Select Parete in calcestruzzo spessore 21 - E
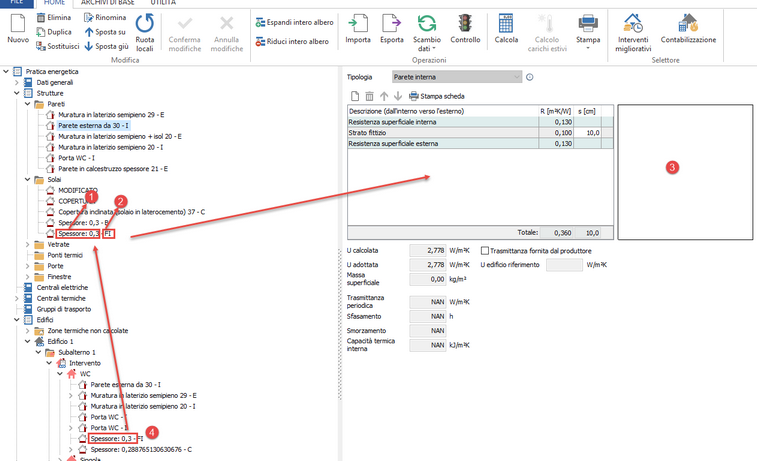 (113, 169)
